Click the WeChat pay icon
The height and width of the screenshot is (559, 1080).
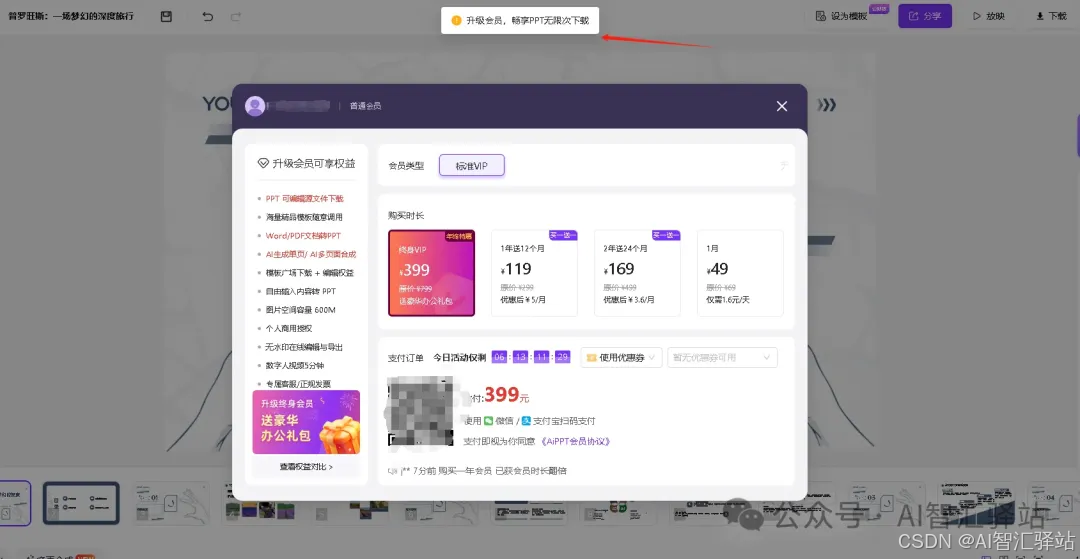tap(488, 421)
